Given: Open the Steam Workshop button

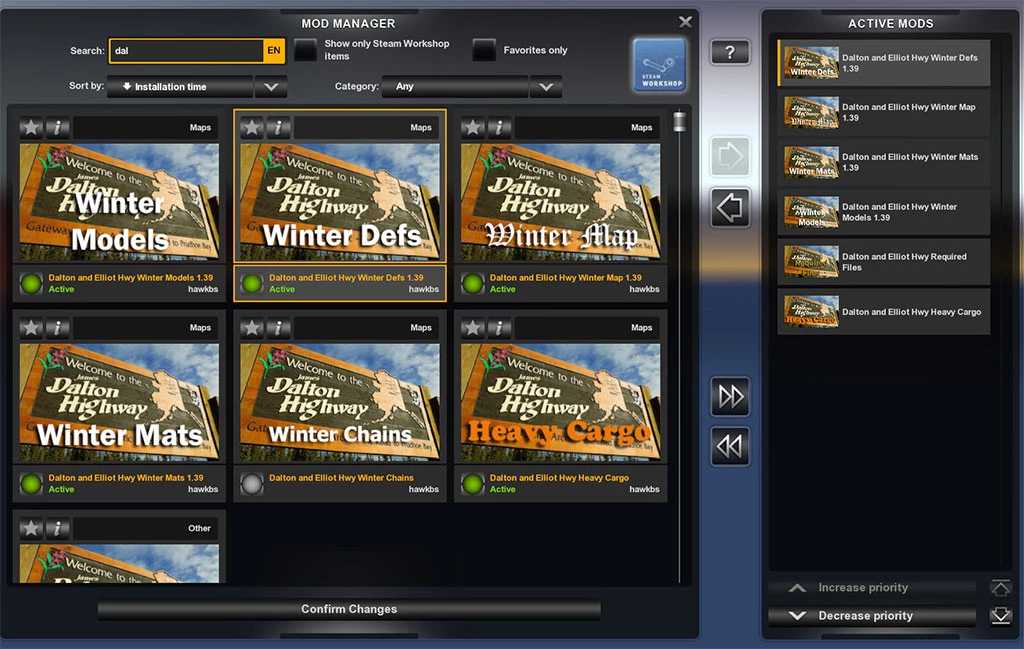Looking at the screenshot, I should 659,65.
